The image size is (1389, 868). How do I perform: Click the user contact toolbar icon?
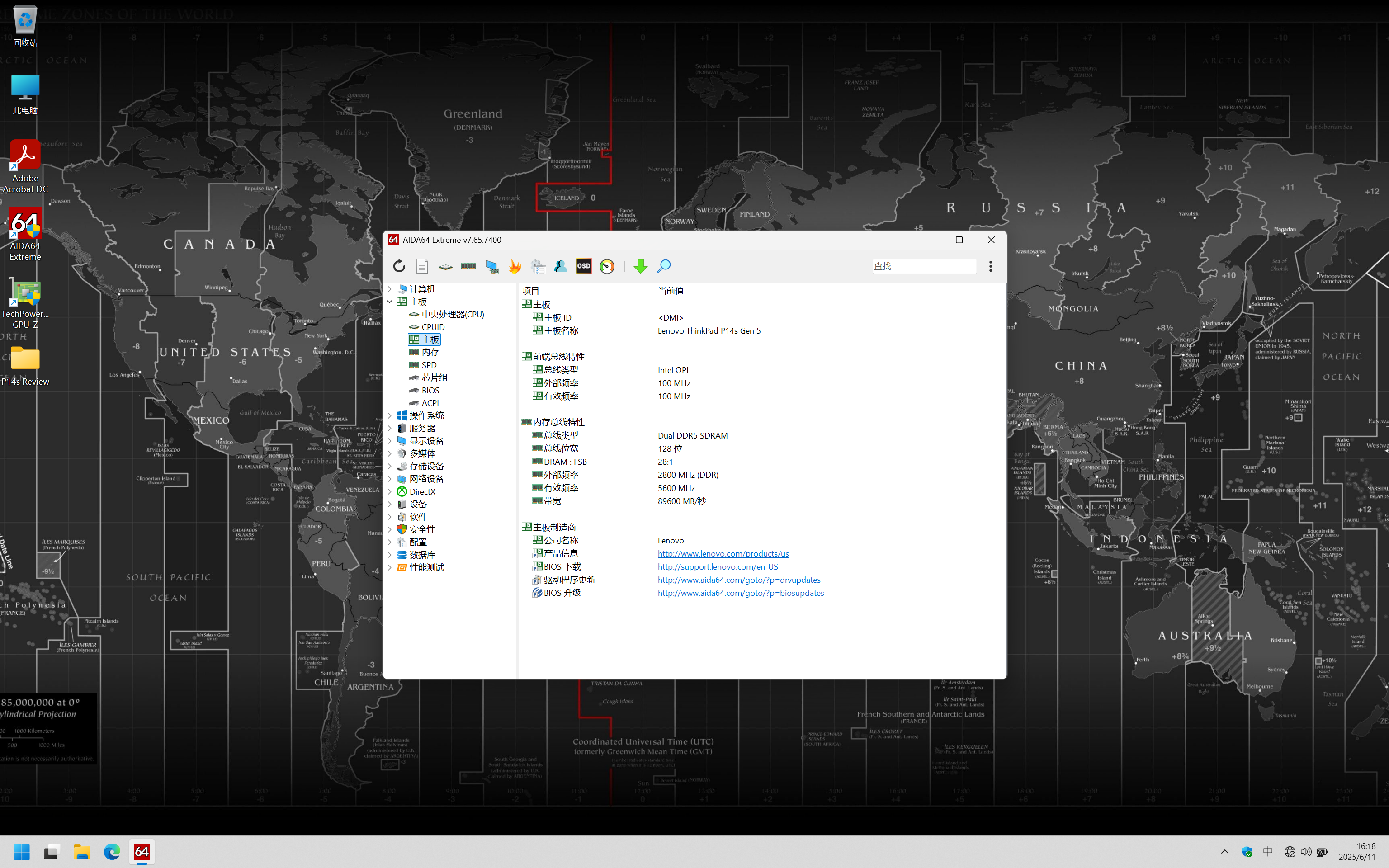[x=561, y=266]
